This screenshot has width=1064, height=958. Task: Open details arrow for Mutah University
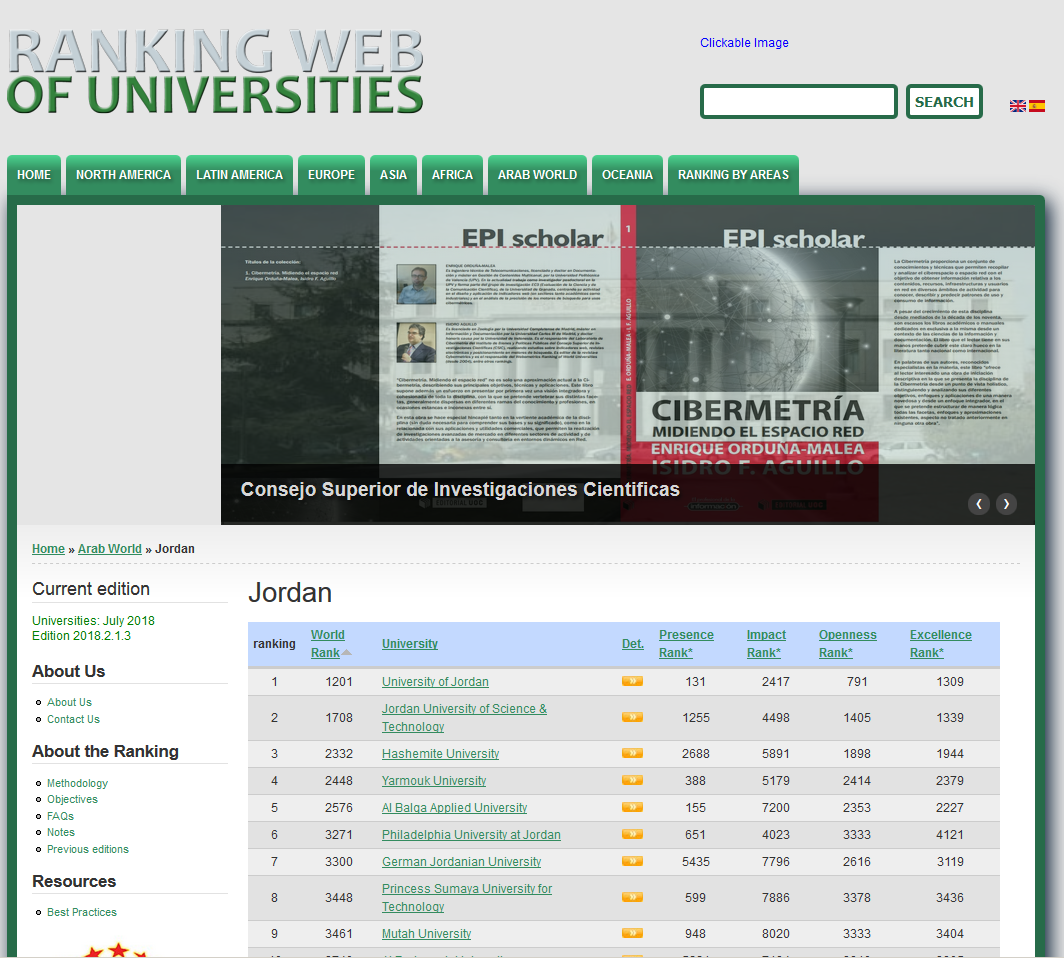(x=632, y=933)
